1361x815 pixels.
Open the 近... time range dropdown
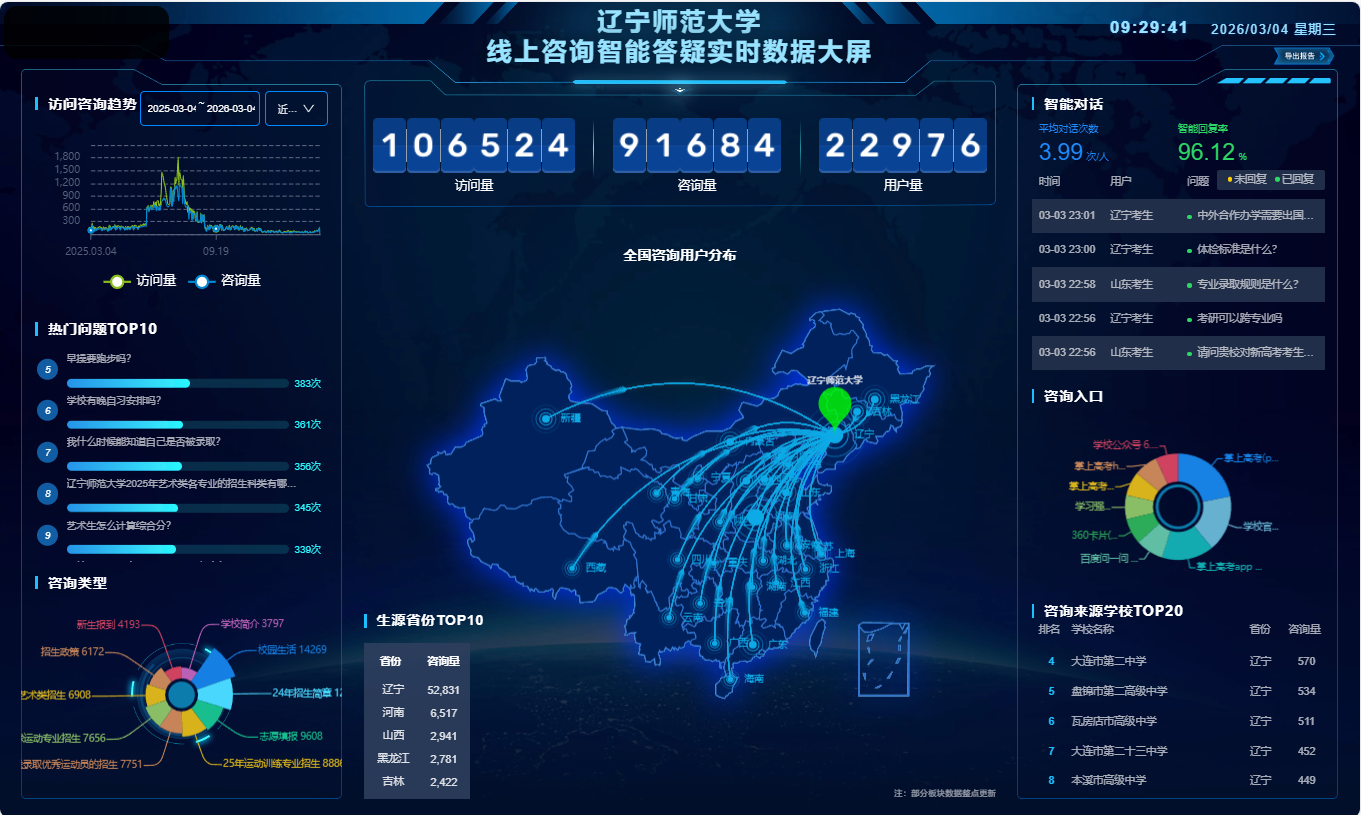(296, 109)
